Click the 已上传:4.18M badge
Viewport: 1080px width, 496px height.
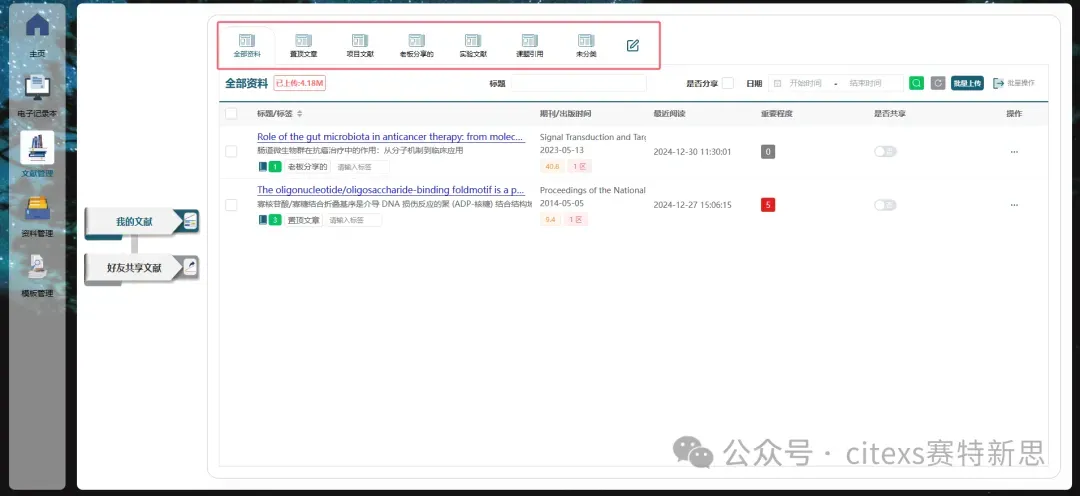pyautogui.click(x=300, y=83)
